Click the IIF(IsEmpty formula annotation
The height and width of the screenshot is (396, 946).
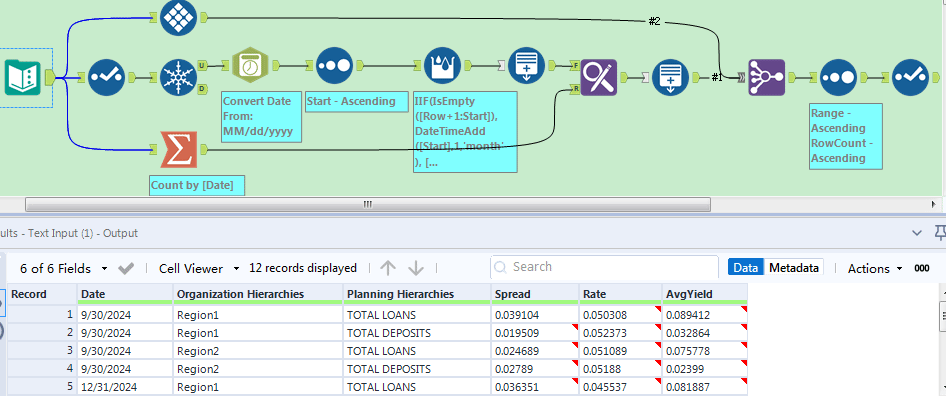(465, 132)
